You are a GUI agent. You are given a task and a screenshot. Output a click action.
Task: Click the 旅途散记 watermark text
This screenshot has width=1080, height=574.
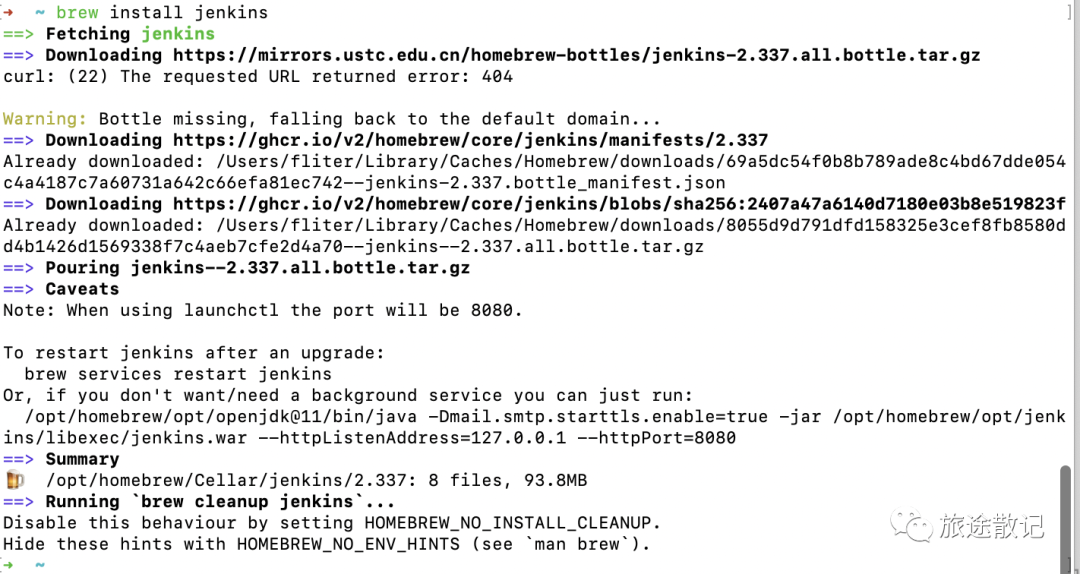click(x=990, y=526)
